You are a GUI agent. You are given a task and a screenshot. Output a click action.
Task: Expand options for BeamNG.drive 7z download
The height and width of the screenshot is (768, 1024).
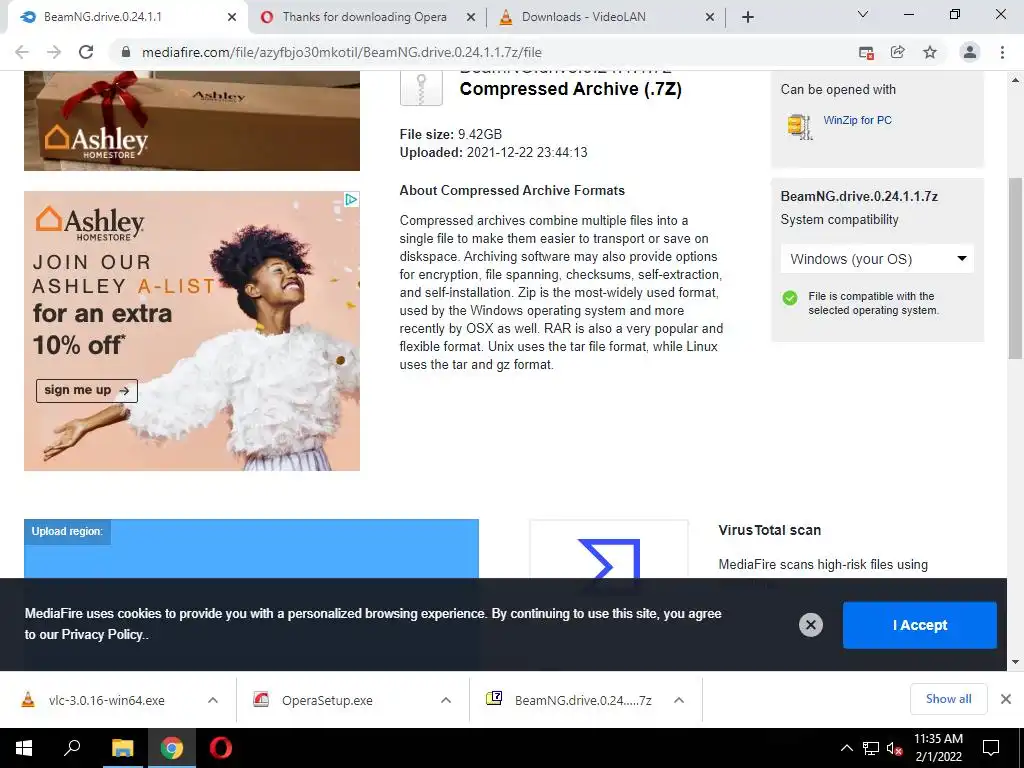pos(679,700)
